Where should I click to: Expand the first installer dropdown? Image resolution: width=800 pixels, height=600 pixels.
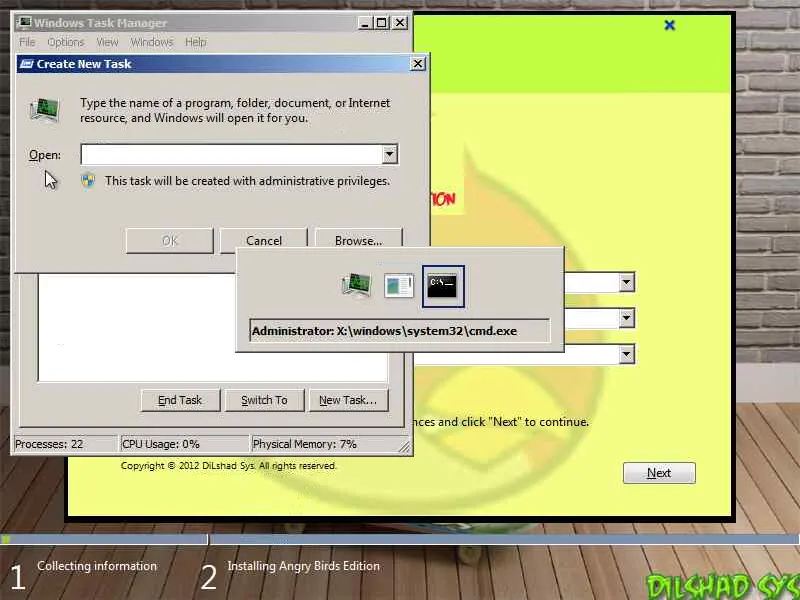click(x=627, y=282)
